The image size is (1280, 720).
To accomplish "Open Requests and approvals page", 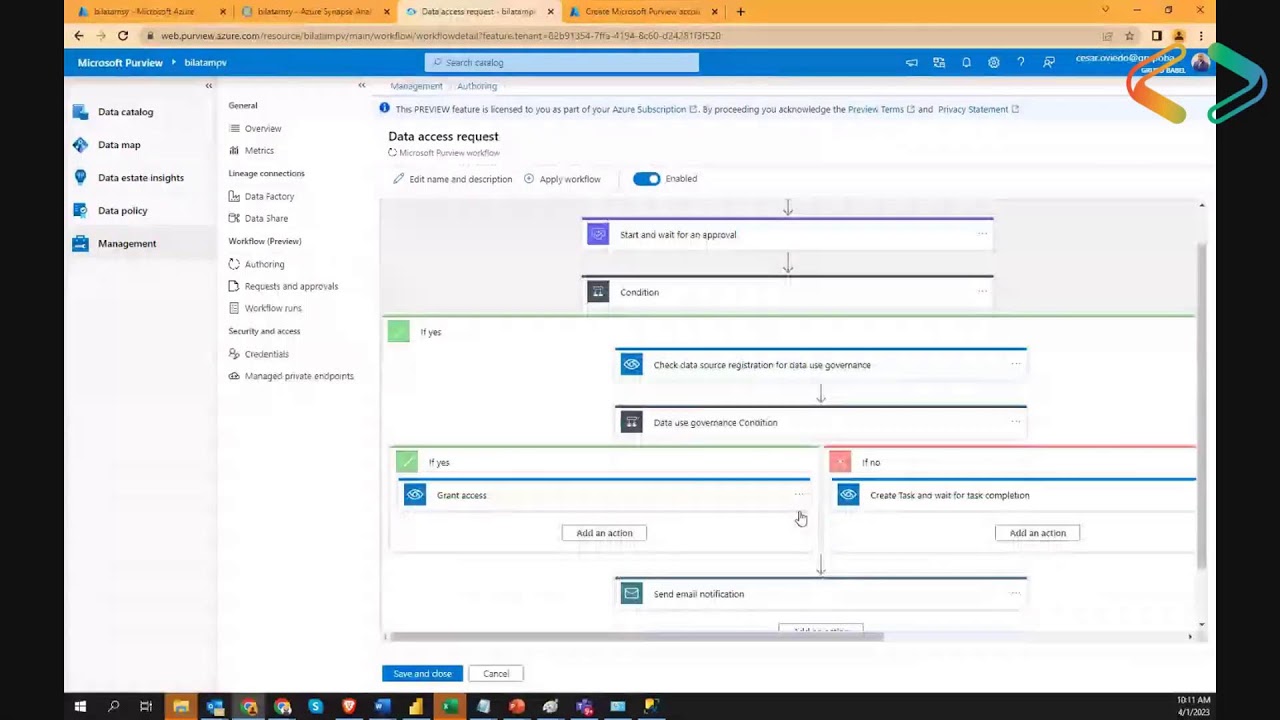I will click(x=291, y=287).
